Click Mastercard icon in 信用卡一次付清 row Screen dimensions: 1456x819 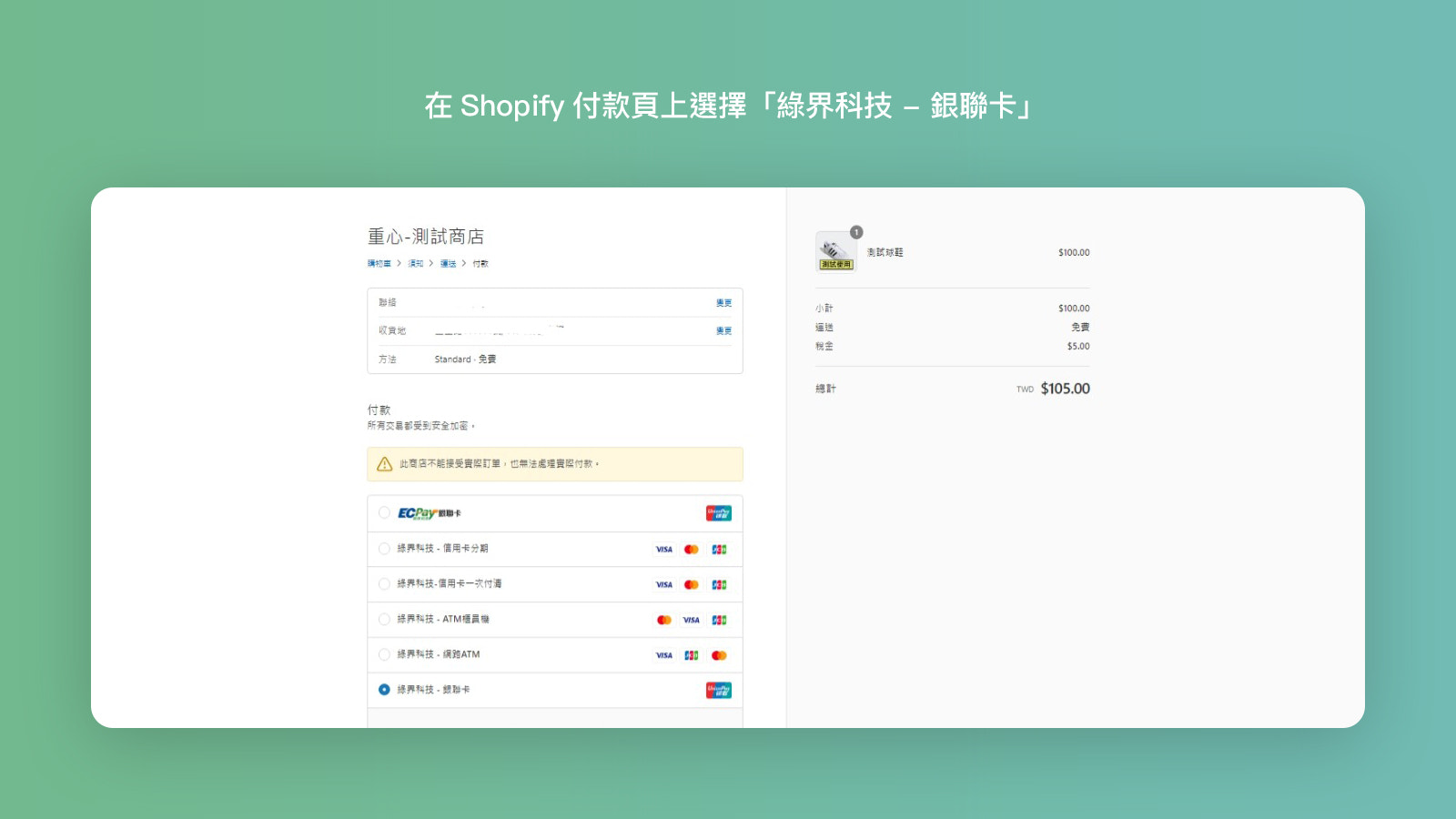[692, 585]
